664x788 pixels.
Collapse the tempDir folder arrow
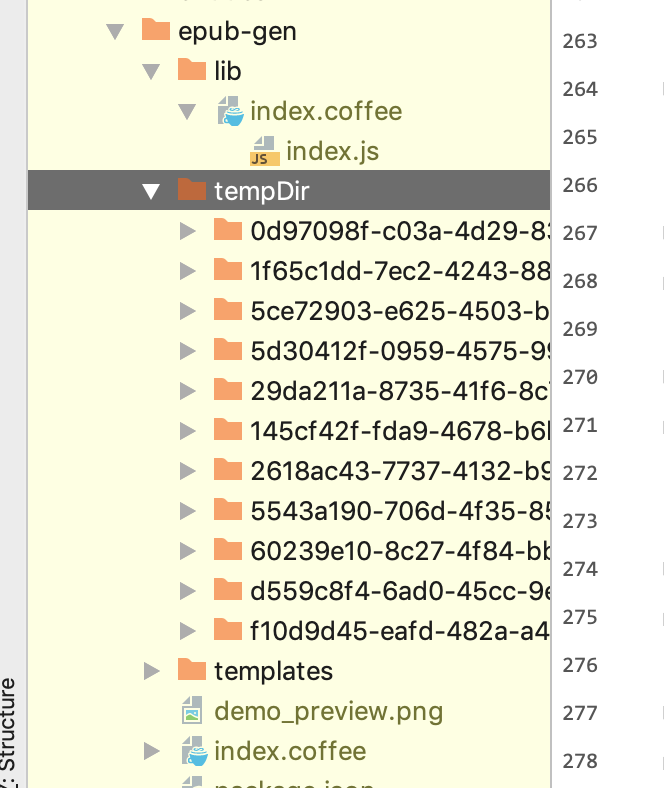pyautogui.click(x=151, y=191)
